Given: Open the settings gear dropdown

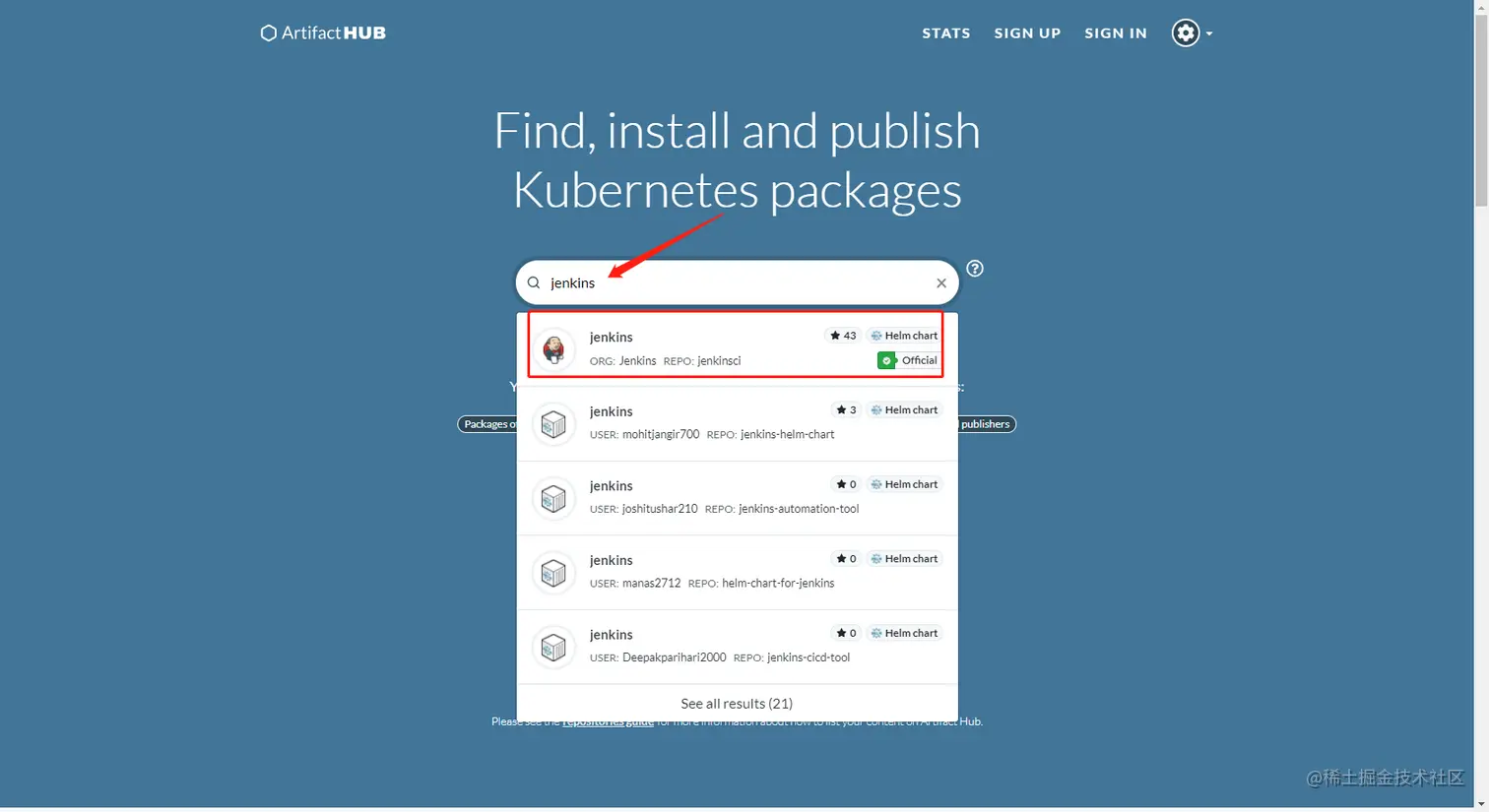Looking at the screenshot, I should (1192, 32).
